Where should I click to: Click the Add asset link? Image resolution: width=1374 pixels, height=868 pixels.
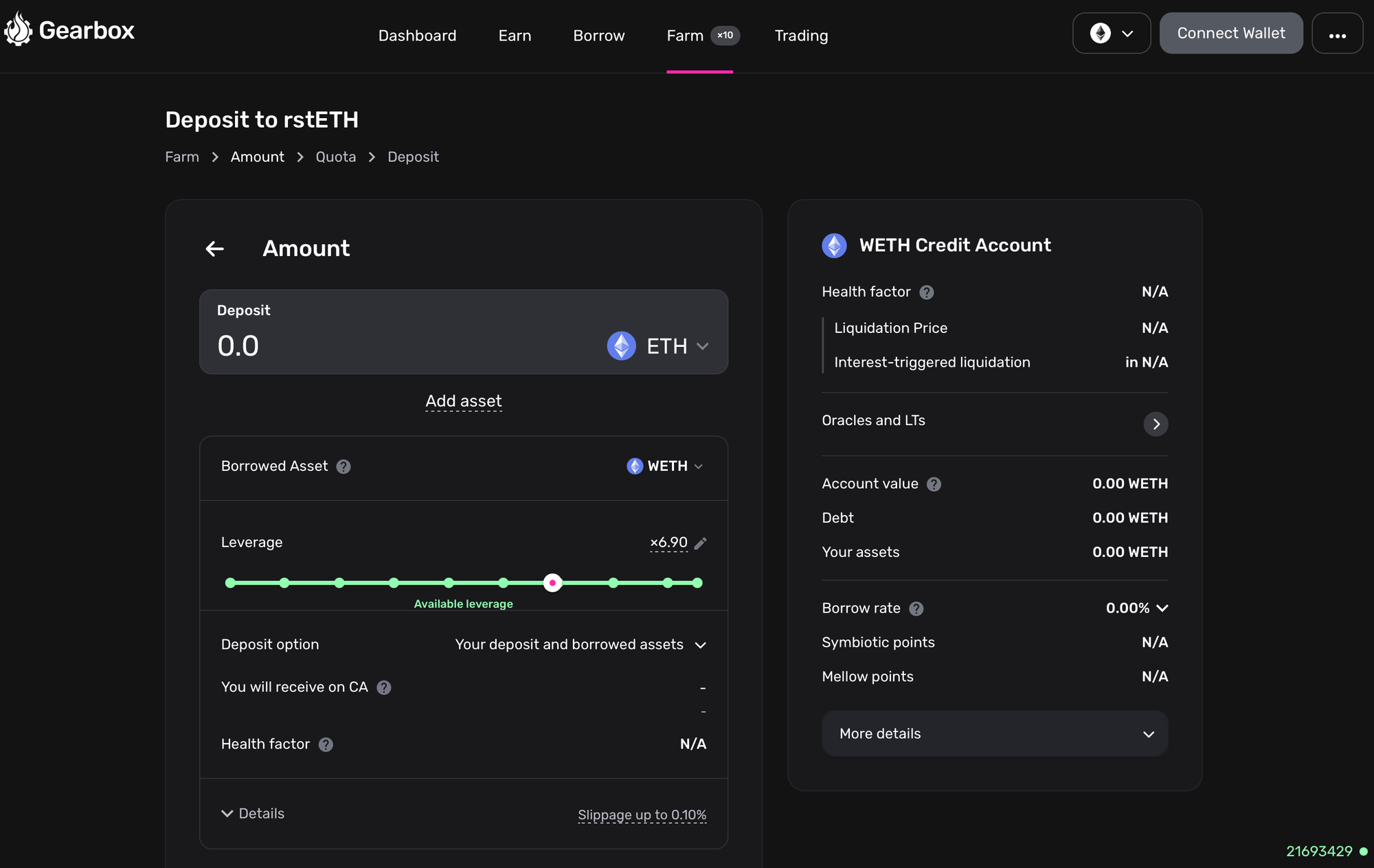pyautogui.click(x=464, y=401)
